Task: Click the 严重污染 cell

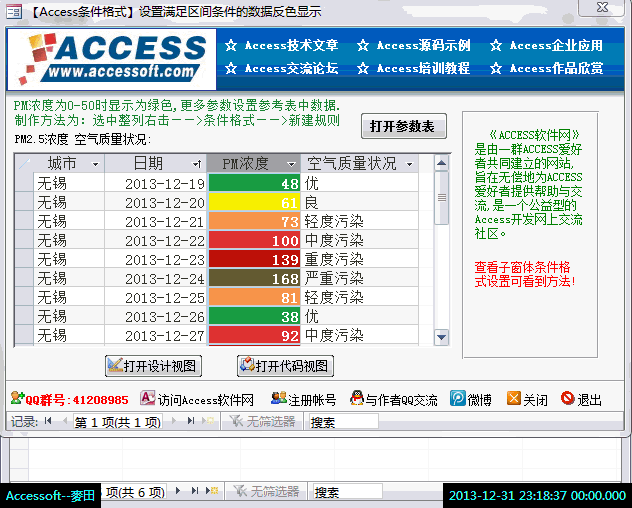Action: pos(360,279)
